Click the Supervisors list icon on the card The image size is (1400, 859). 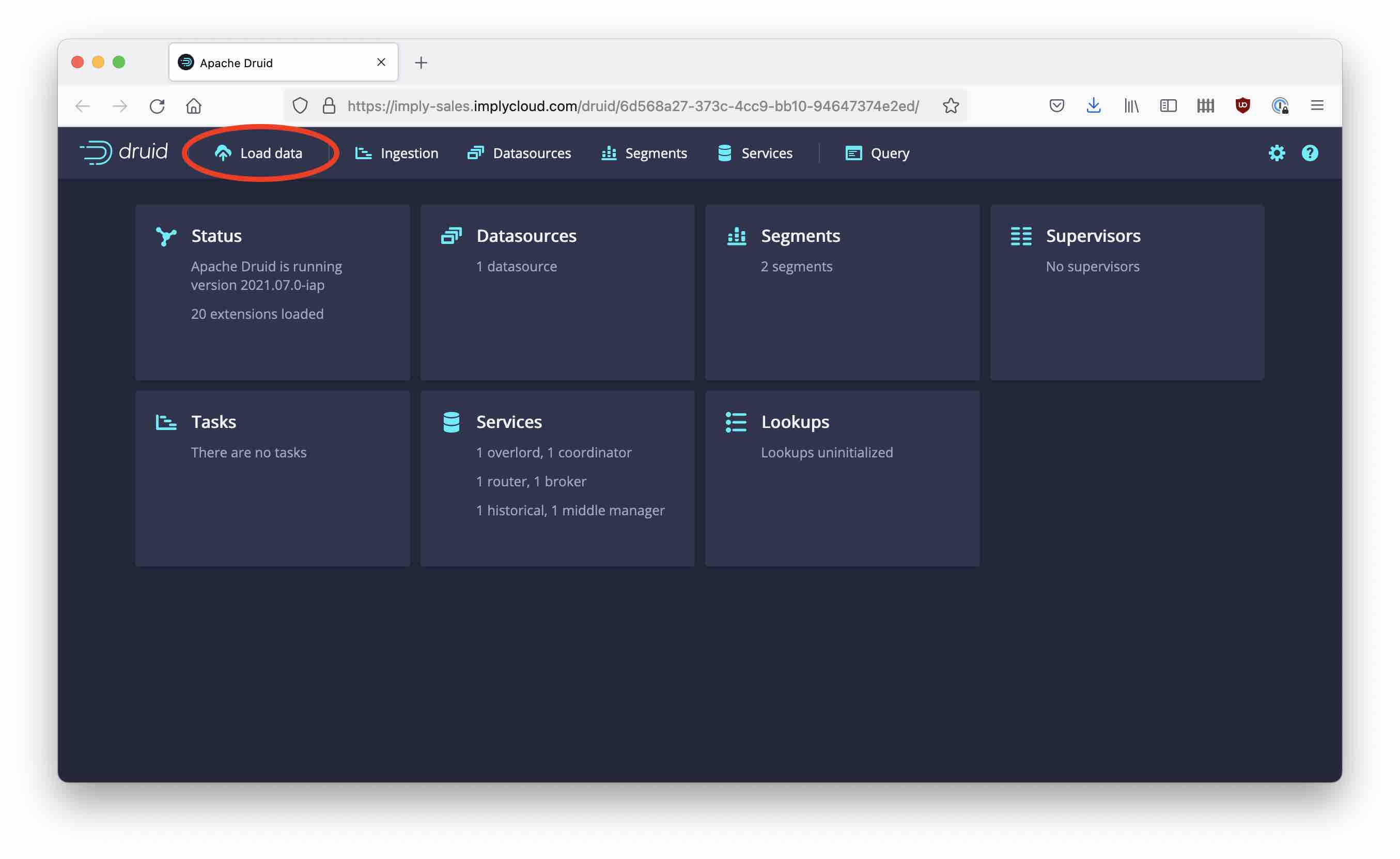[1020, 237]
